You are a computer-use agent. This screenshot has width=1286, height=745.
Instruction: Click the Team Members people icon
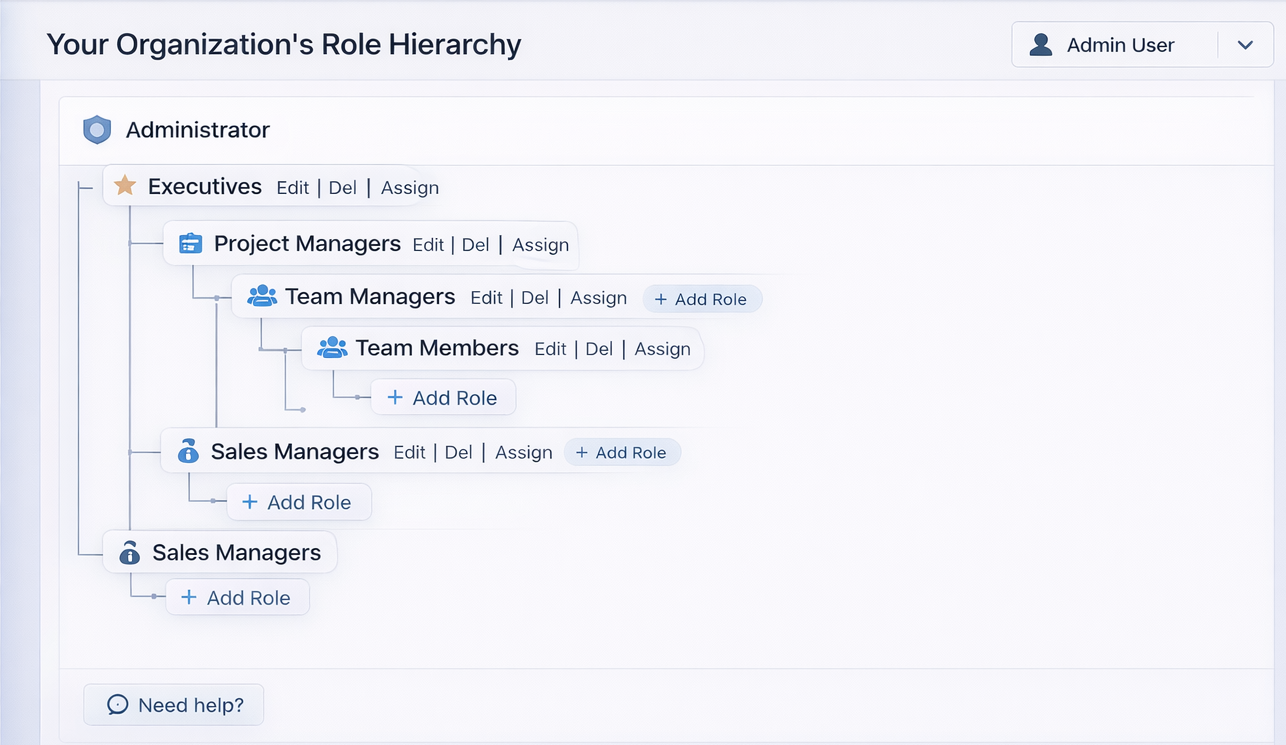click(332, 348)
